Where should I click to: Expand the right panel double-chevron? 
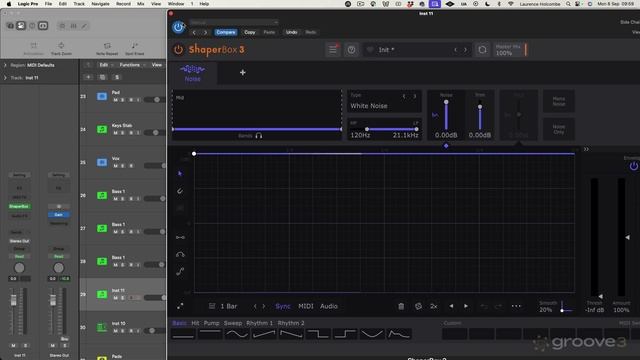(x=586, y=149)
